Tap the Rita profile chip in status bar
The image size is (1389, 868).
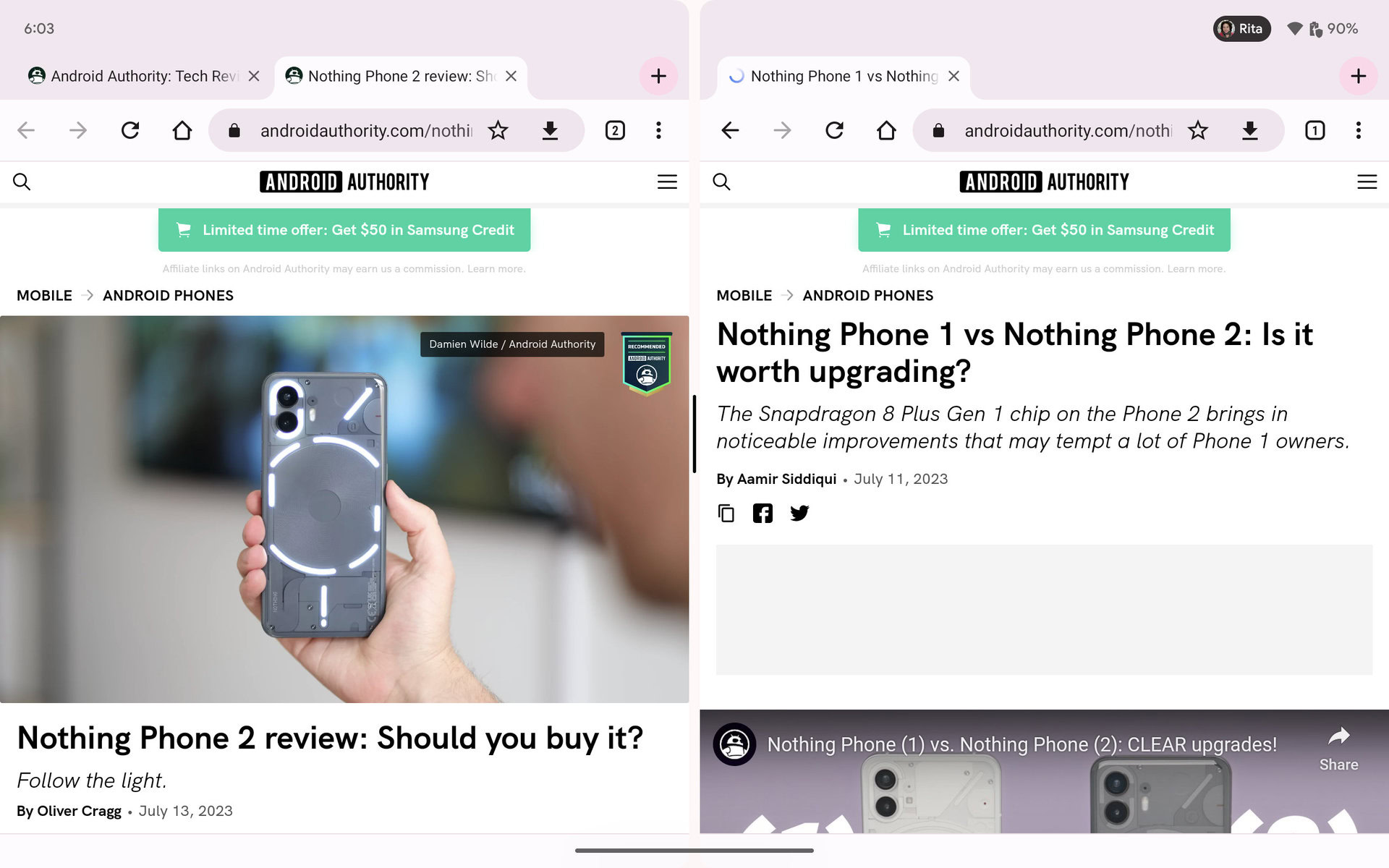[x=1241, y=29]
